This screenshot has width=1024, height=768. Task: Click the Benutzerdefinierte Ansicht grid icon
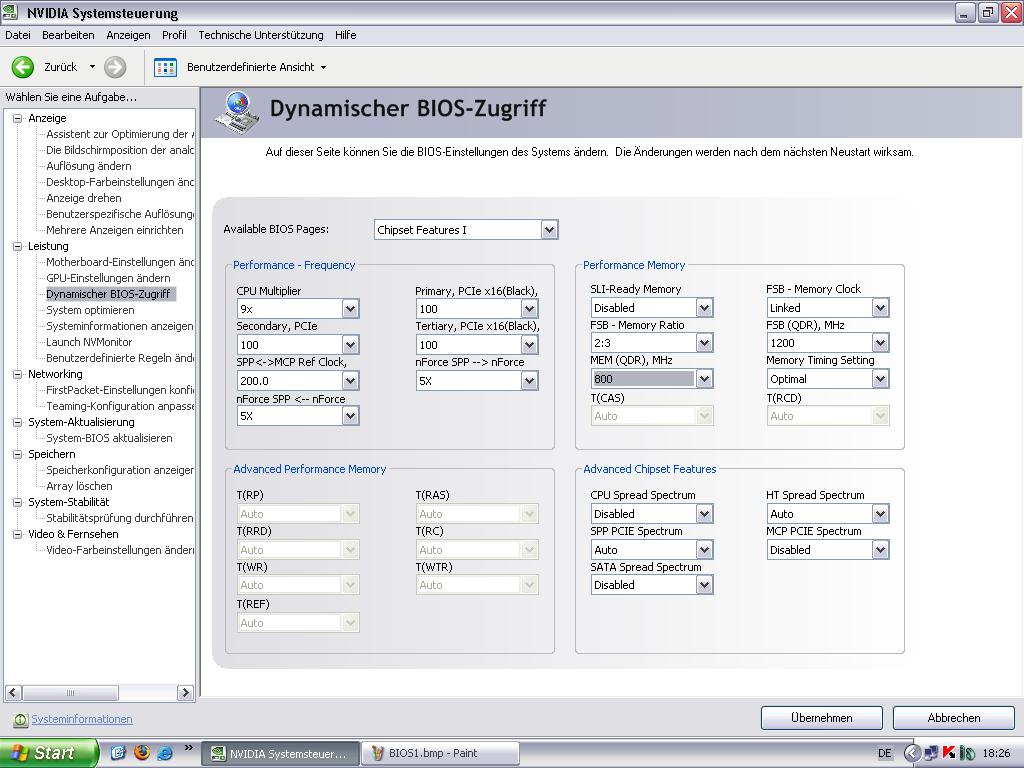165,67
